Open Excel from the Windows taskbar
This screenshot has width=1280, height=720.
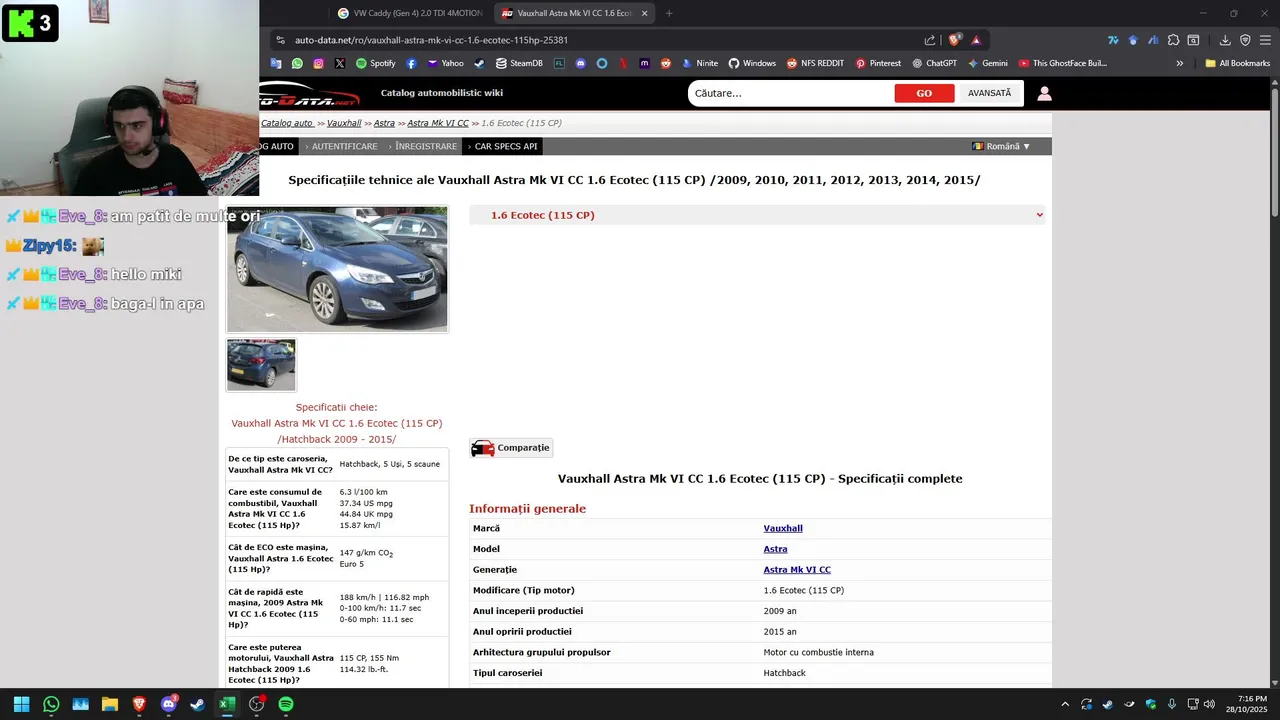(227, 704)
